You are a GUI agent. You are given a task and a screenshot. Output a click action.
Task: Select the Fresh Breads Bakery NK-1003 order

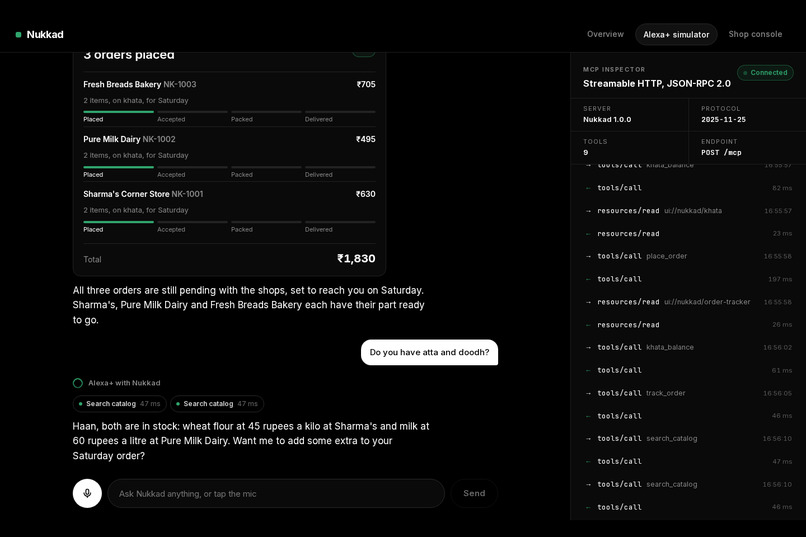[229, 99]
